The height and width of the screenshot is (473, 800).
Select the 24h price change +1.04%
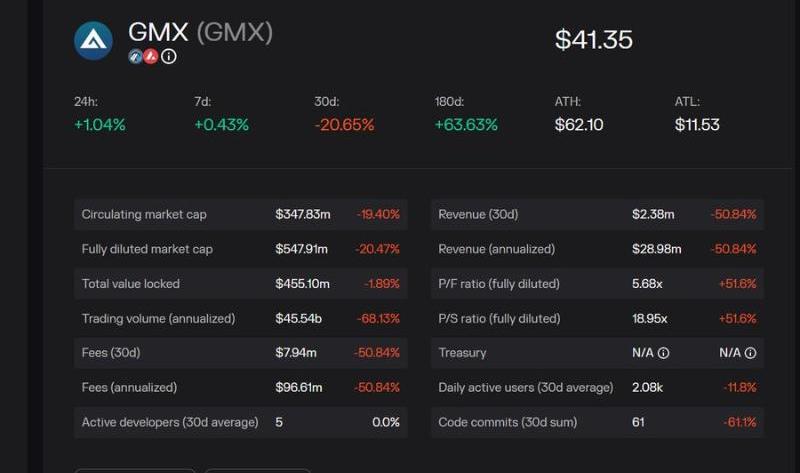click(x=100, y=125)
